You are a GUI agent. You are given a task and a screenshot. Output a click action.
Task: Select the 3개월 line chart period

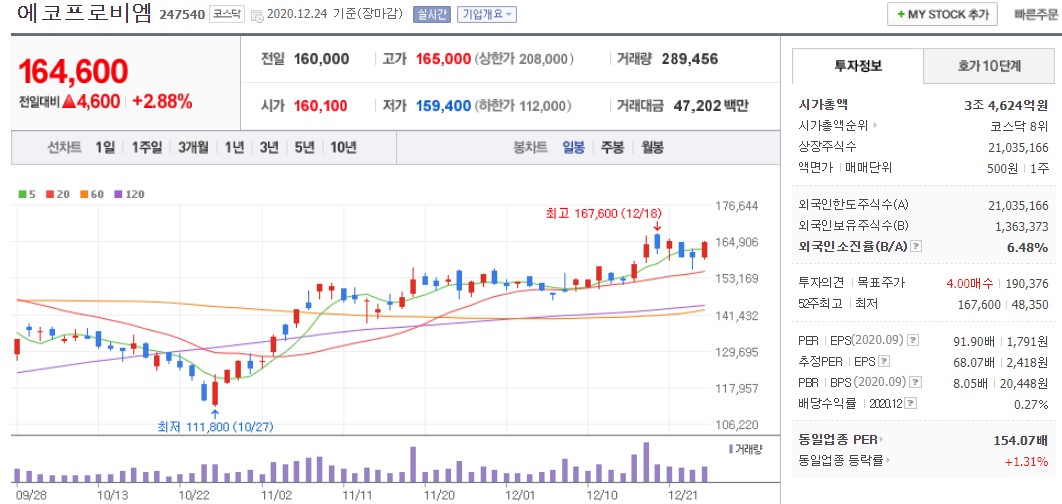(193, 147)
